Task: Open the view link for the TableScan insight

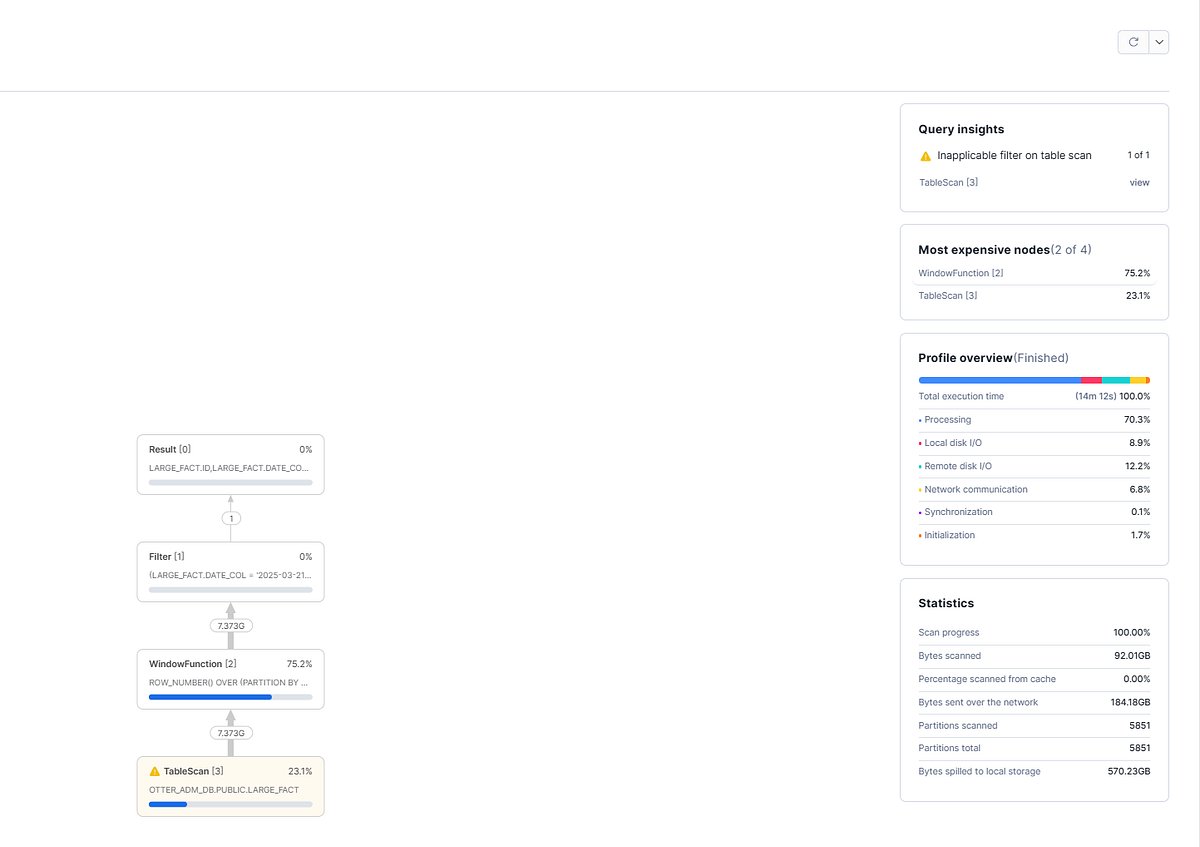Action: tap(1139, 182)
